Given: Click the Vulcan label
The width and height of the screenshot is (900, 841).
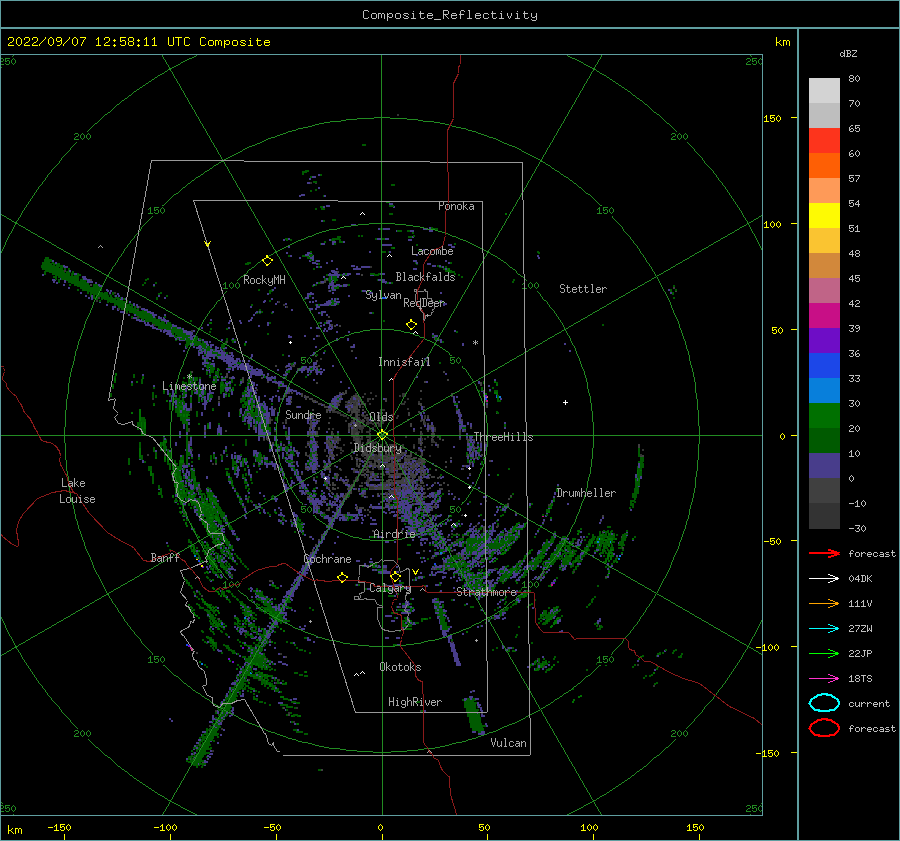Looking at the screenshot, I should 509,743.
